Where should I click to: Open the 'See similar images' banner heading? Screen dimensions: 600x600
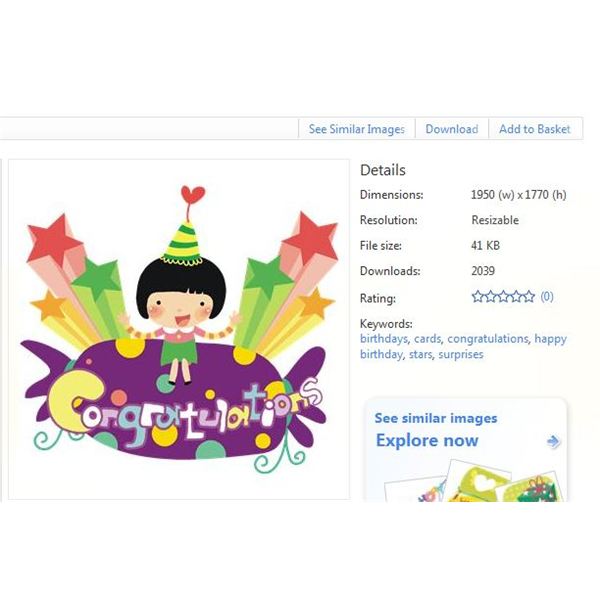pos(436,418)
